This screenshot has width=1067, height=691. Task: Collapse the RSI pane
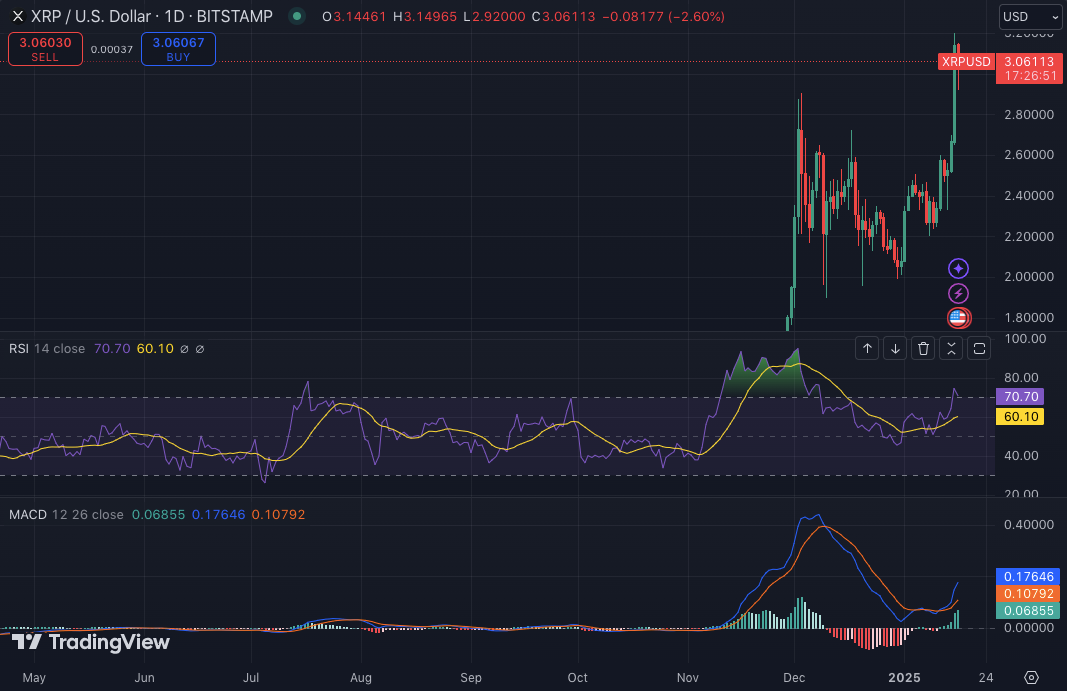coord(951,349)
